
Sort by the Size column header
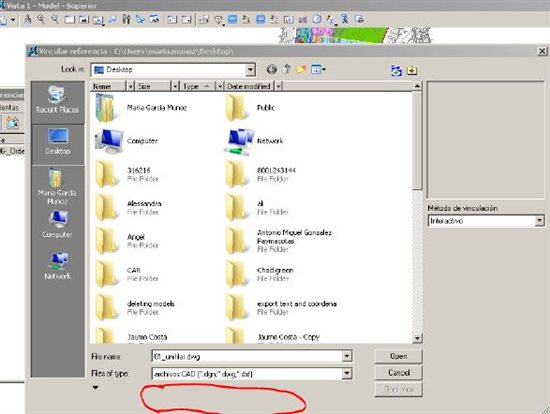point(153,86)
